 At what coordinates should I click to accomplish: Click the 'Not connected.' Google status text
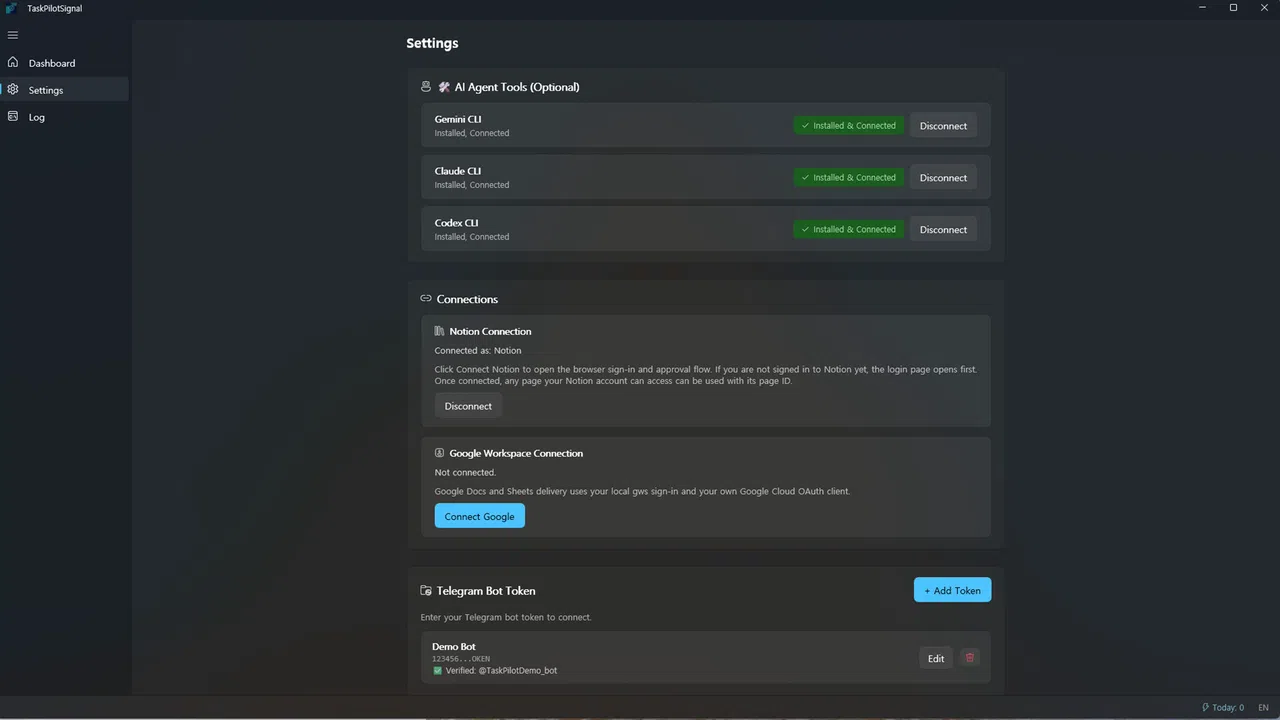click(465, 473)
